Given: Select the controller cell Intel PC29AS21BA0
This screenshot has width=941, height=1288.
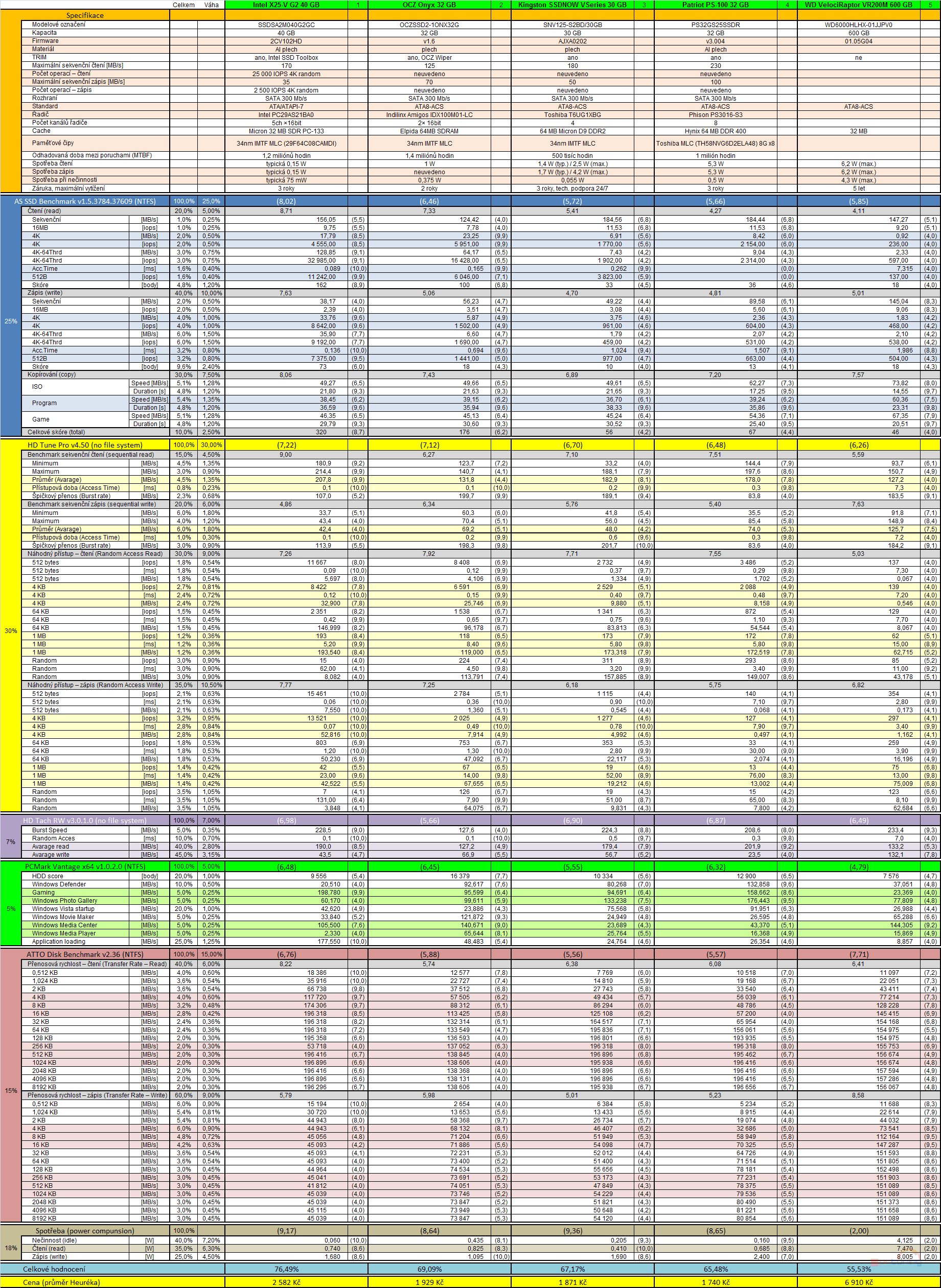Looking at the screenshot, I should tap(286, 115).
